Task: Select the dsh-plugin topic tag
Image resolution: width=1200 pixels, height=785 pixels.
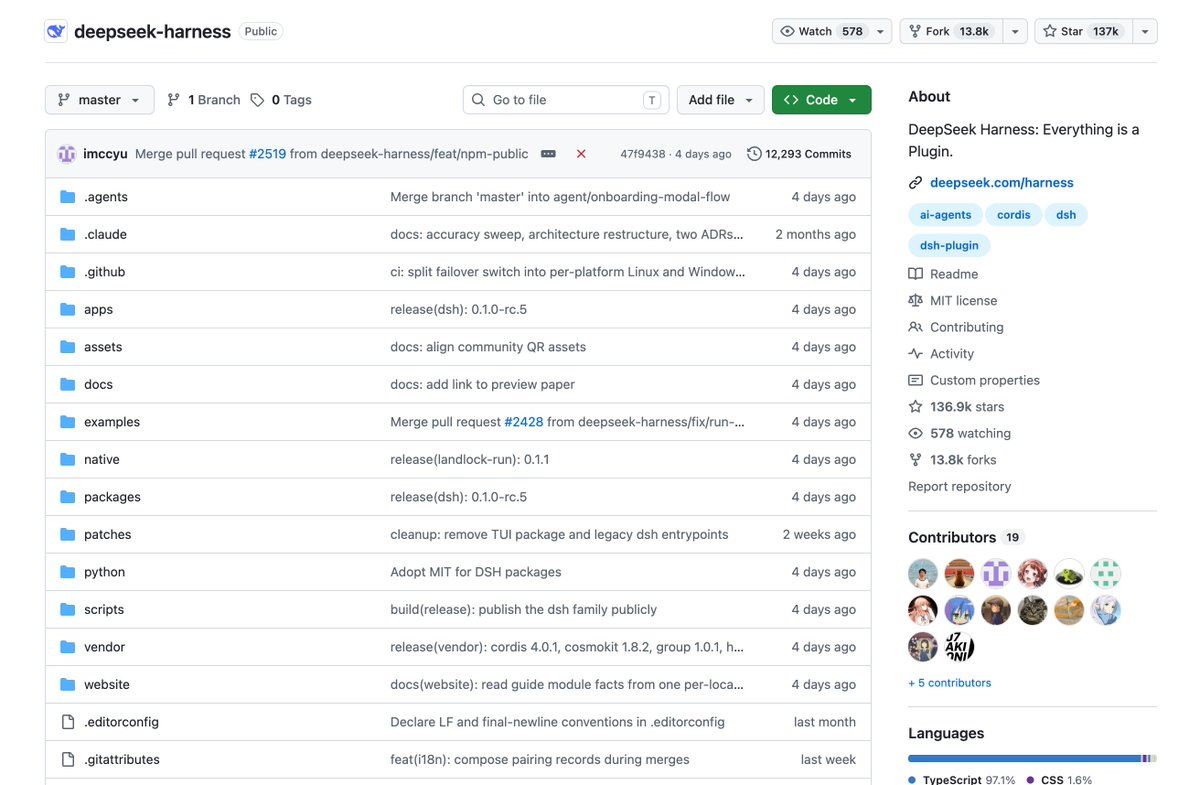Action: click(949, 245)
